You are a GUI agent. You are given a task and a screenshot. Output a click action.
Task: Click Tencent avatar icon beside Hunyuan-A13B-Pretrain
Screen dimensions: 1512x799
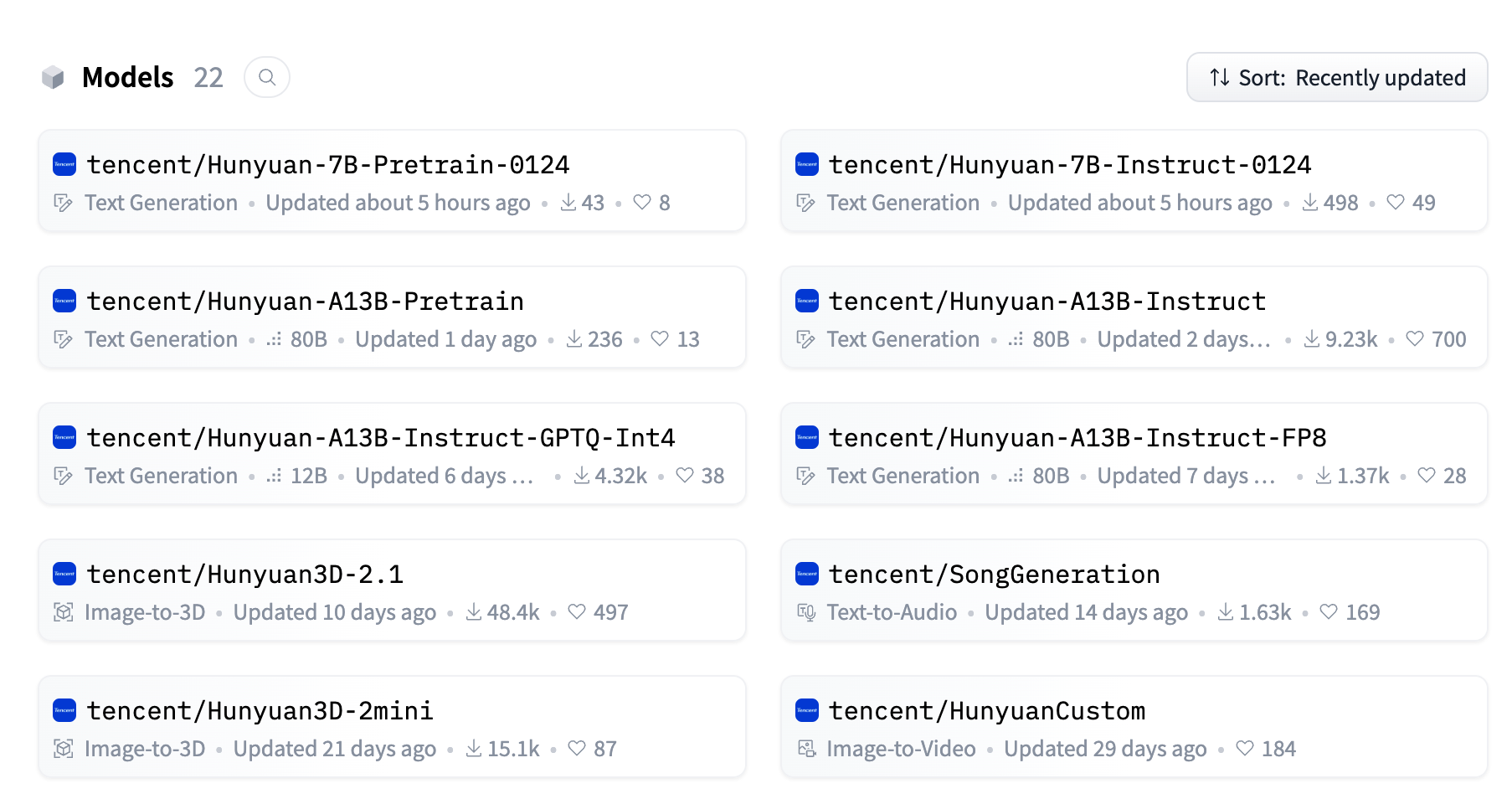pyautogui.click(x=64, y=301)
